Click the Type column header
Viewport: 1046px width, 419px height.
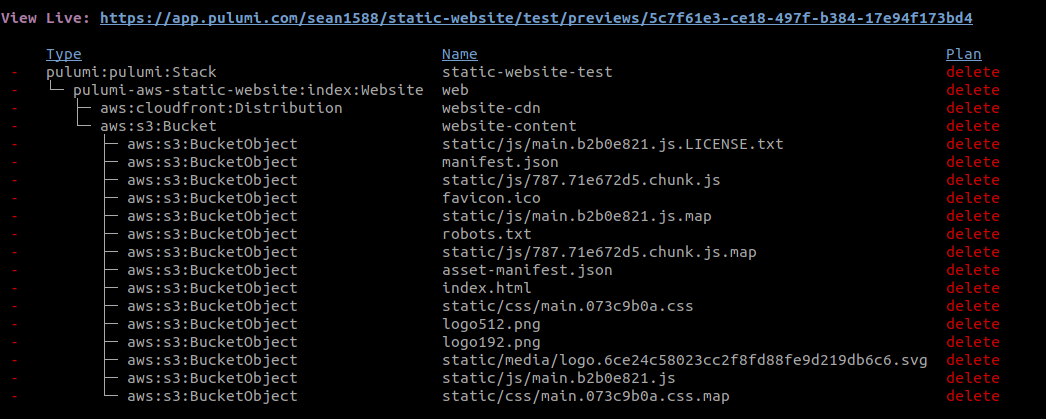pyautogui.click(x=64, y=54)
